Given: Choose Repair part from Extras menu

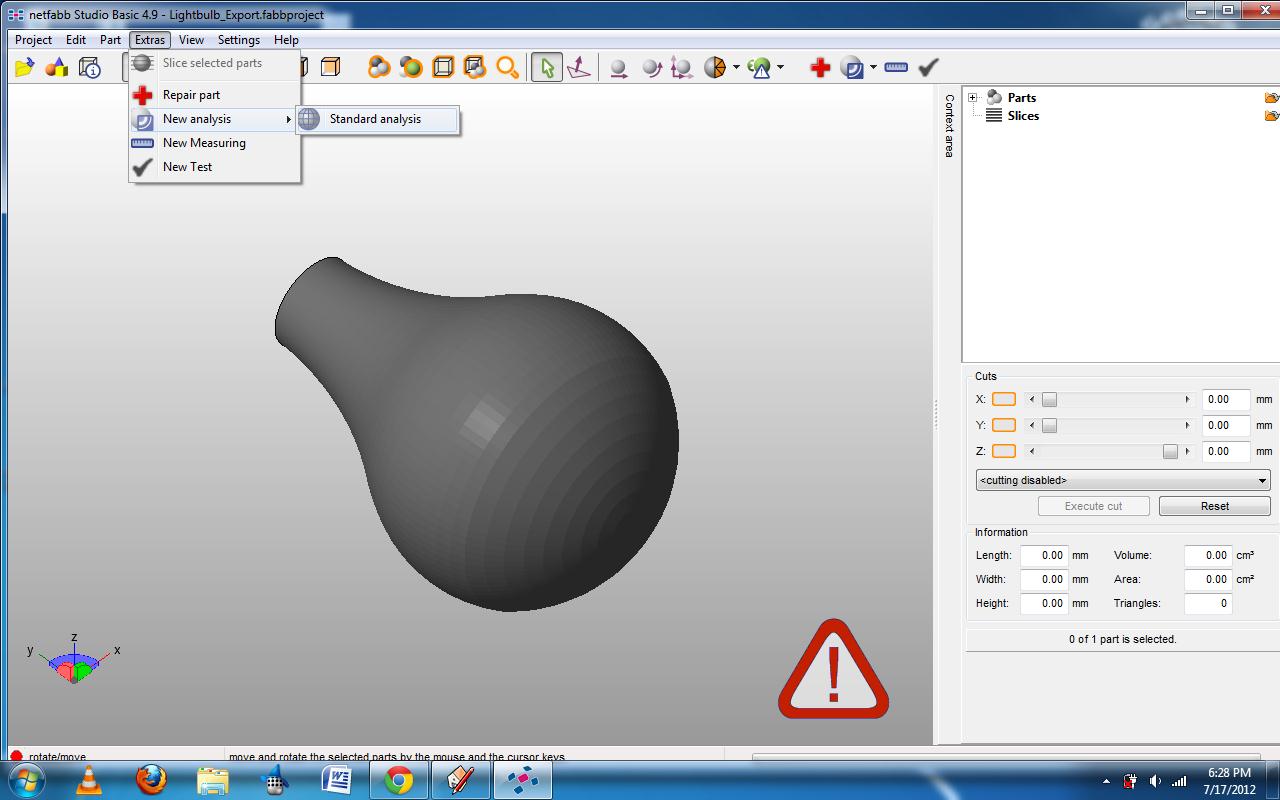Looking at the screenshot, I should pyautogui.click(x=215, y=95).
